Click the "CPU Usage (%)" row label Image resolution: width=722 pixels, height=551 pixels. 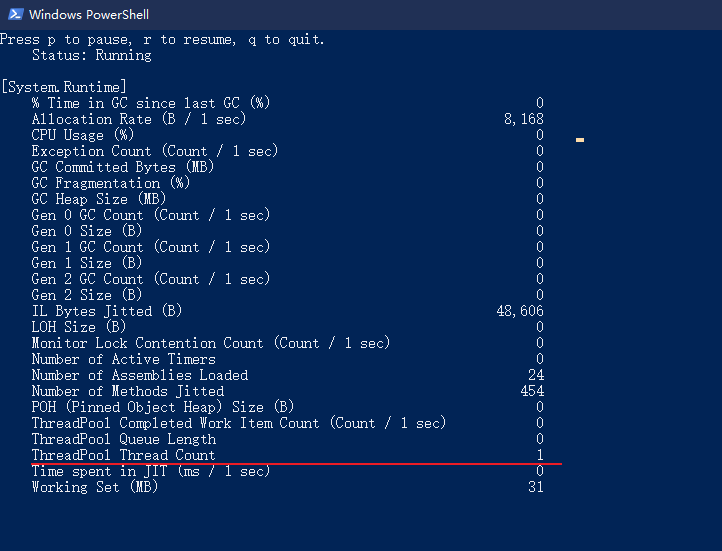tap(82, 135)
